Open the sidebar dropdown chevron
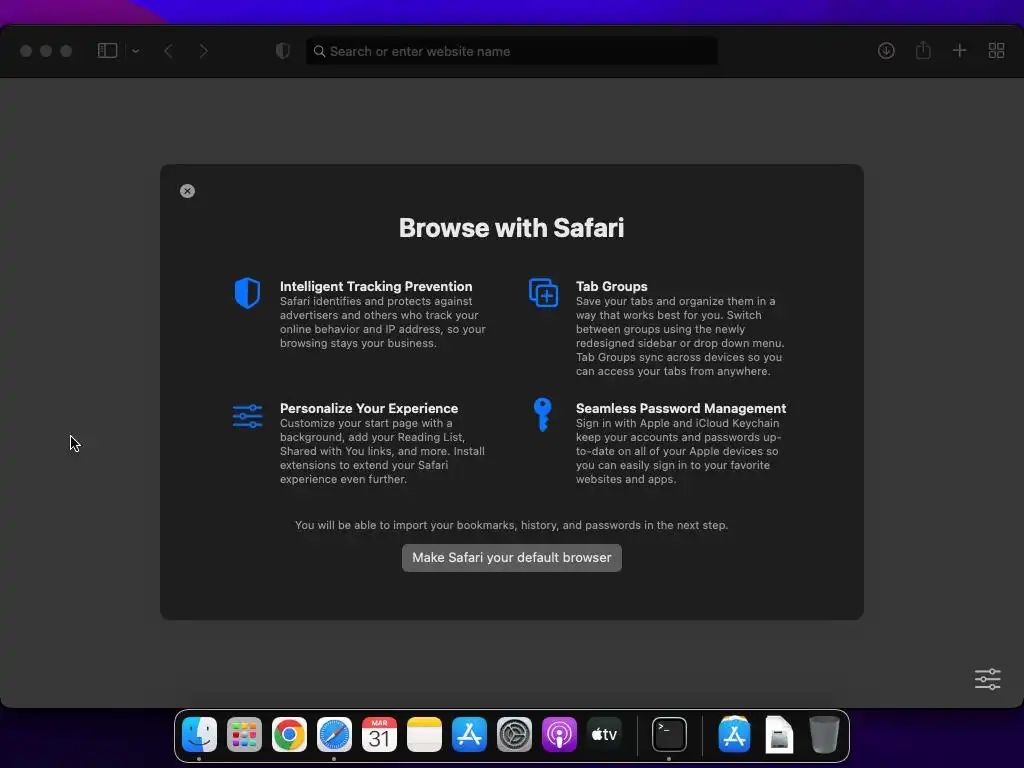 click(x=135, y=51)
